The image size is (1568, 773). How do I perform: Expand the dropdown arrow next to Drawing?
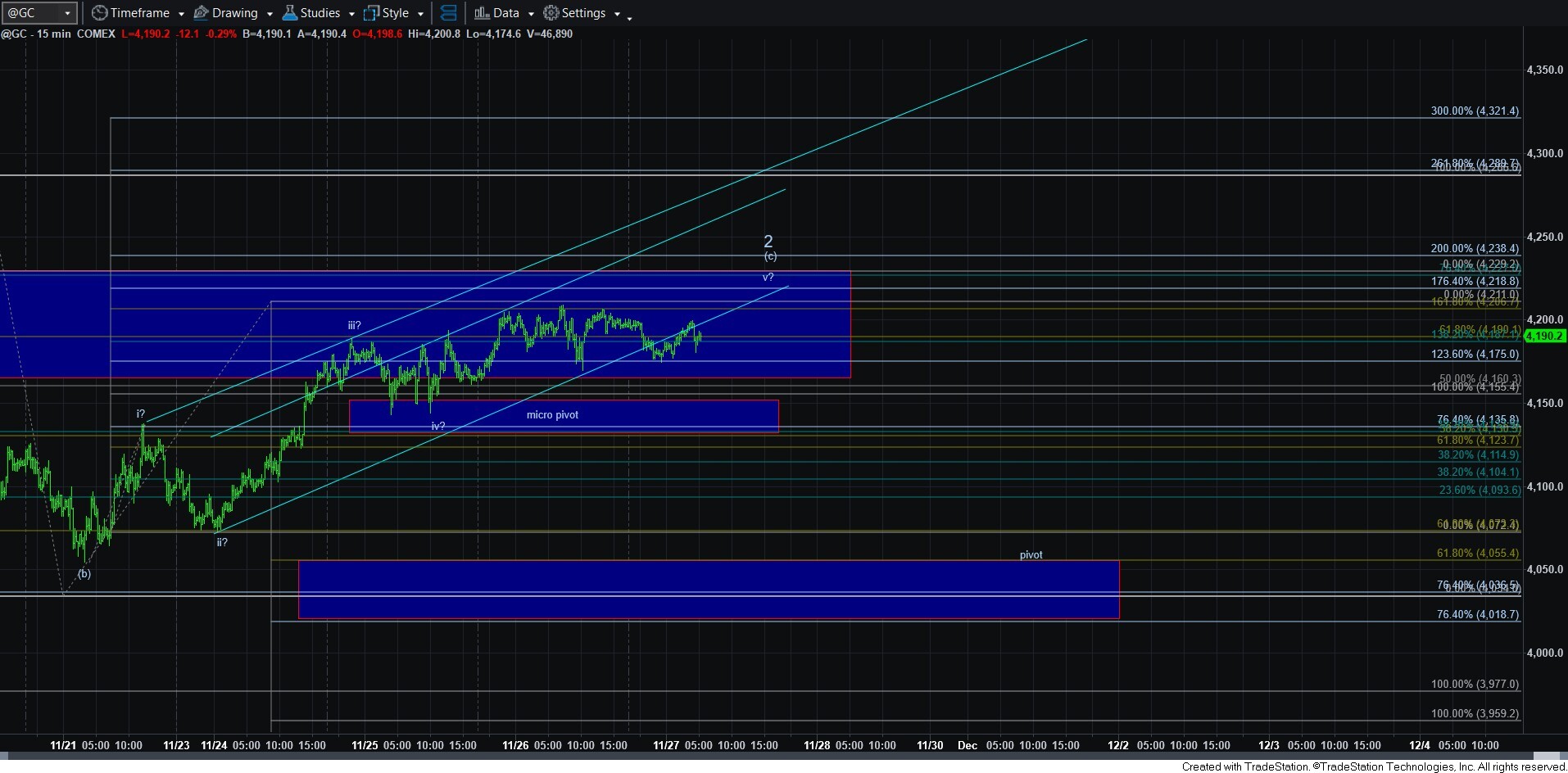click(270, 14)
